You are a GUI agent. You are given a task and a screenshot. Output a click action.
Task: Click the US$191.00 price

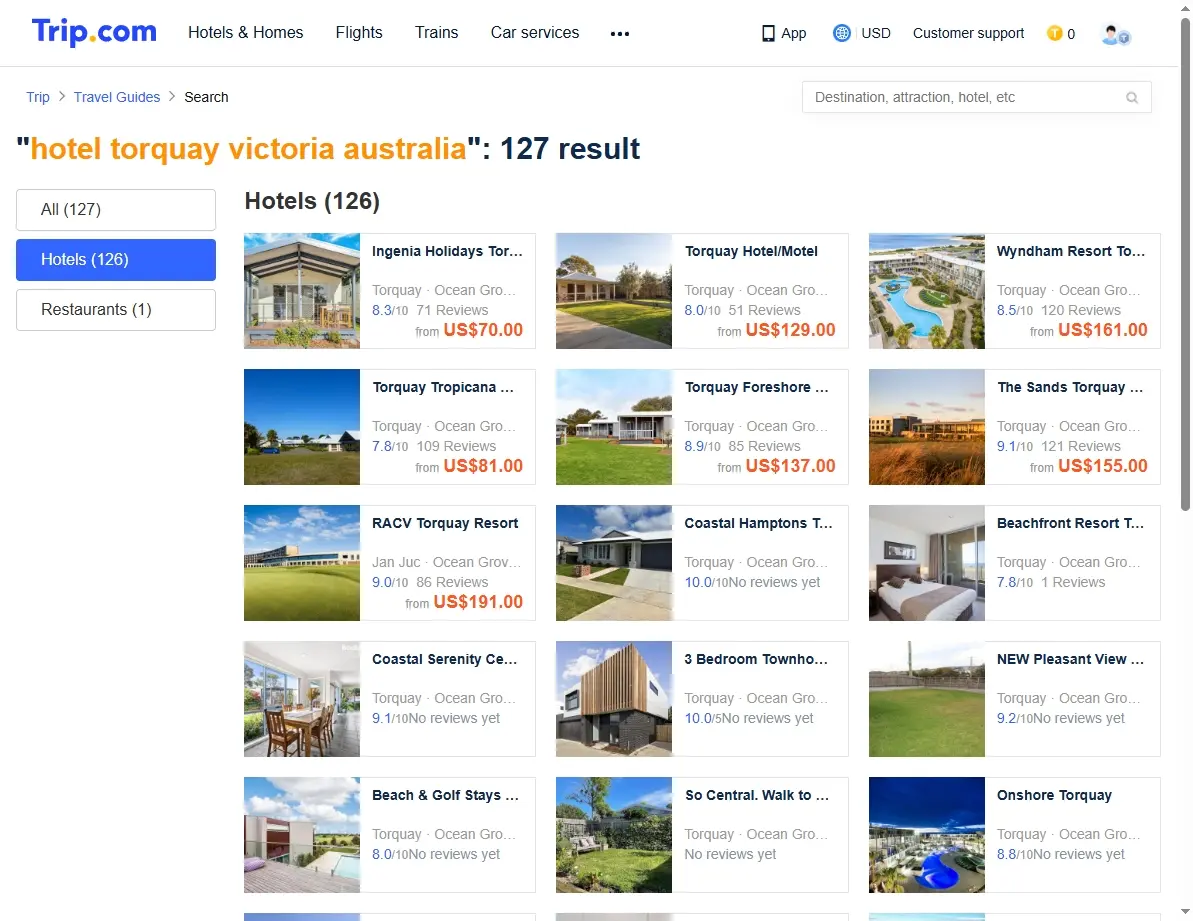pyautogui.click(x=478, y=602)
